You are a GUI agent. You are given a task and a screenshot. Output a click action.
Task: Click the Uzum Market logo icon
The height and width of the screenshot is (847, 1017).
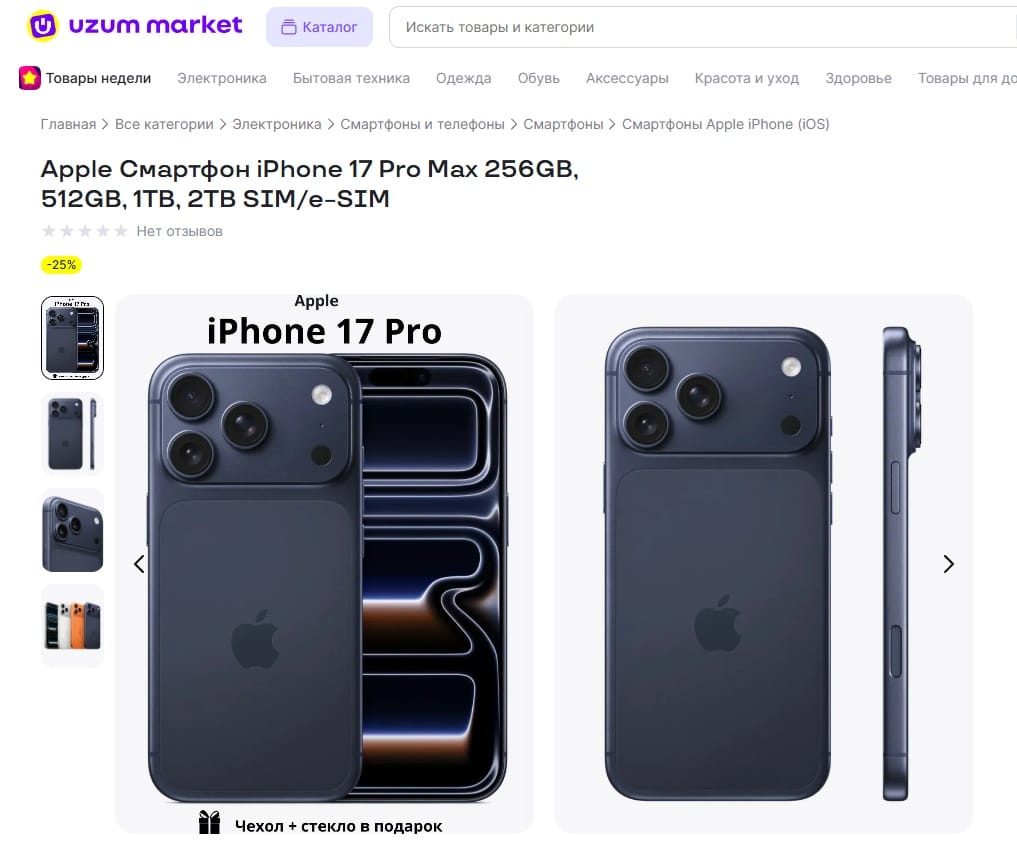click(x=43, y=26)
